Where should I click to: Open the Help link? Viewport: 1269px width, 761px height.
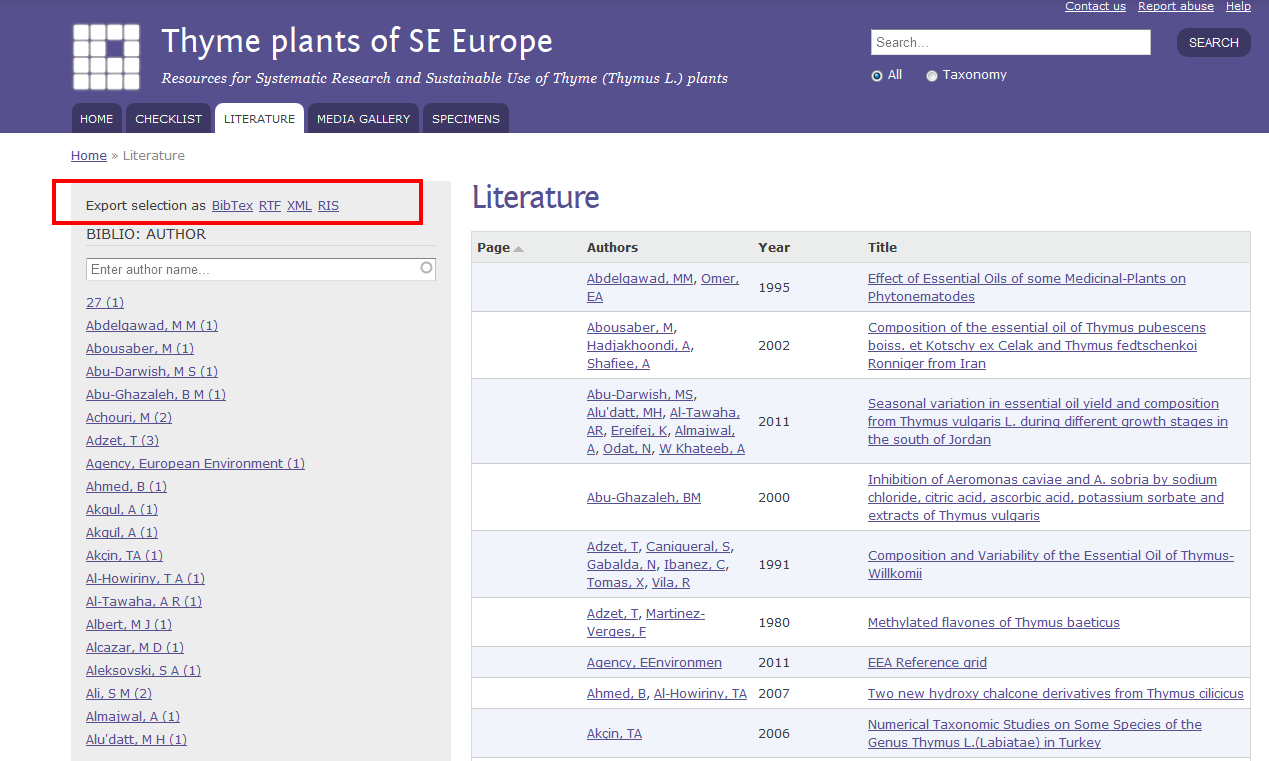click(x=1238, y=6)
